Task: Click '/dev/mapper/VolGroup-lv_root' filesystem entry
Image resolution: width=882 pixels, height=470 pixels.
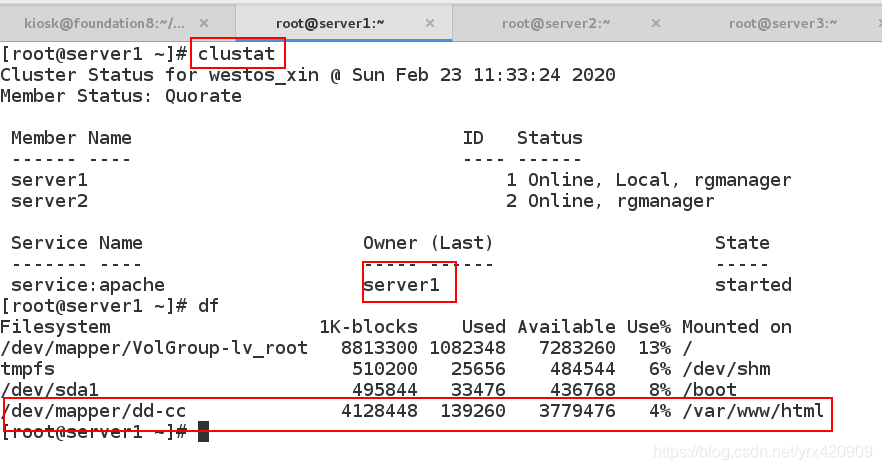Action: pyautogui.click(x=154, y=348)
